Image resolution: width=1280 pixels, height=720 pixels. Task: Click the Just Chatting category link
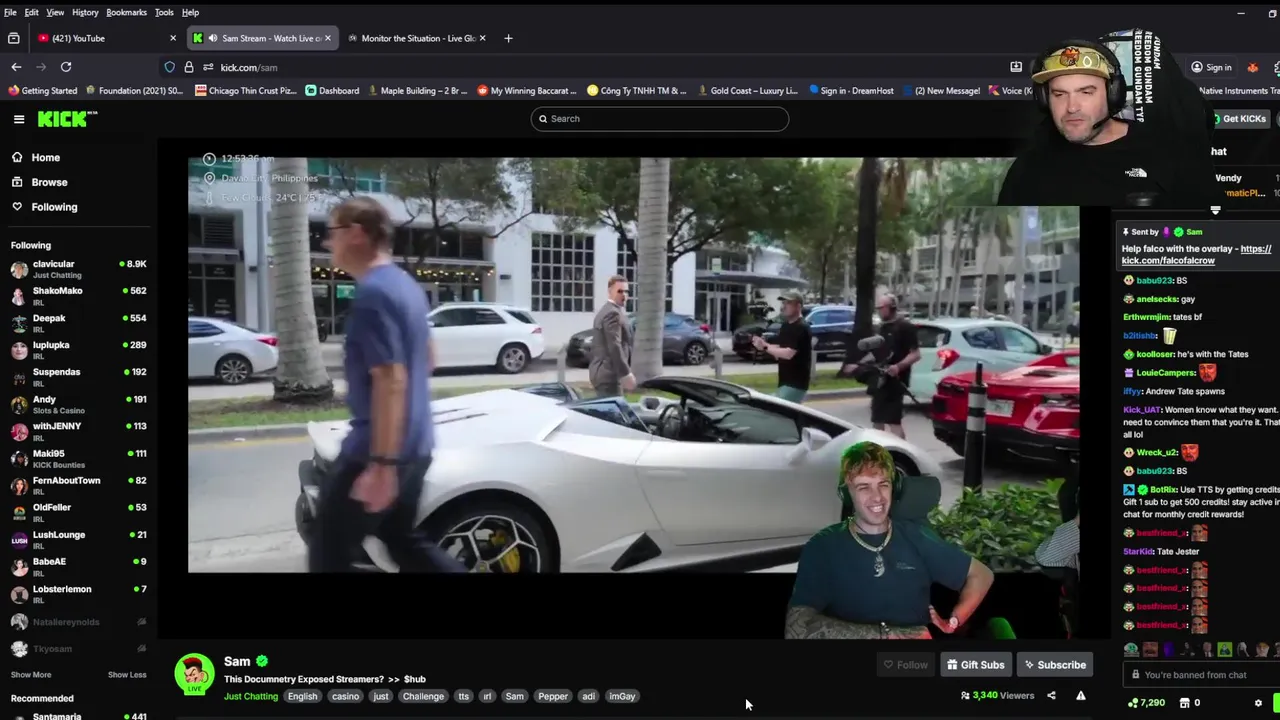click(x=251, y=696)
